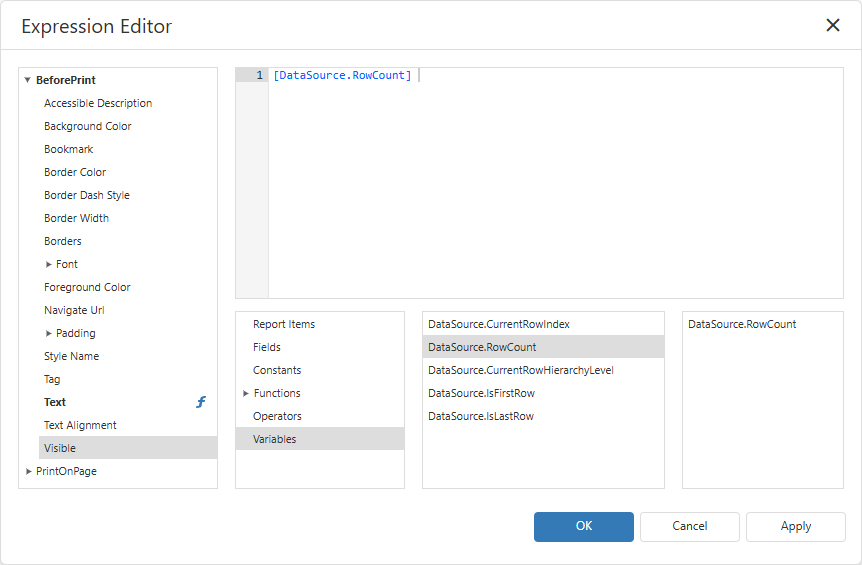Image resolution: width=862 pixels, height=565 pixels.
Task: Open the Functions category
Action: [x=277, y=394]
